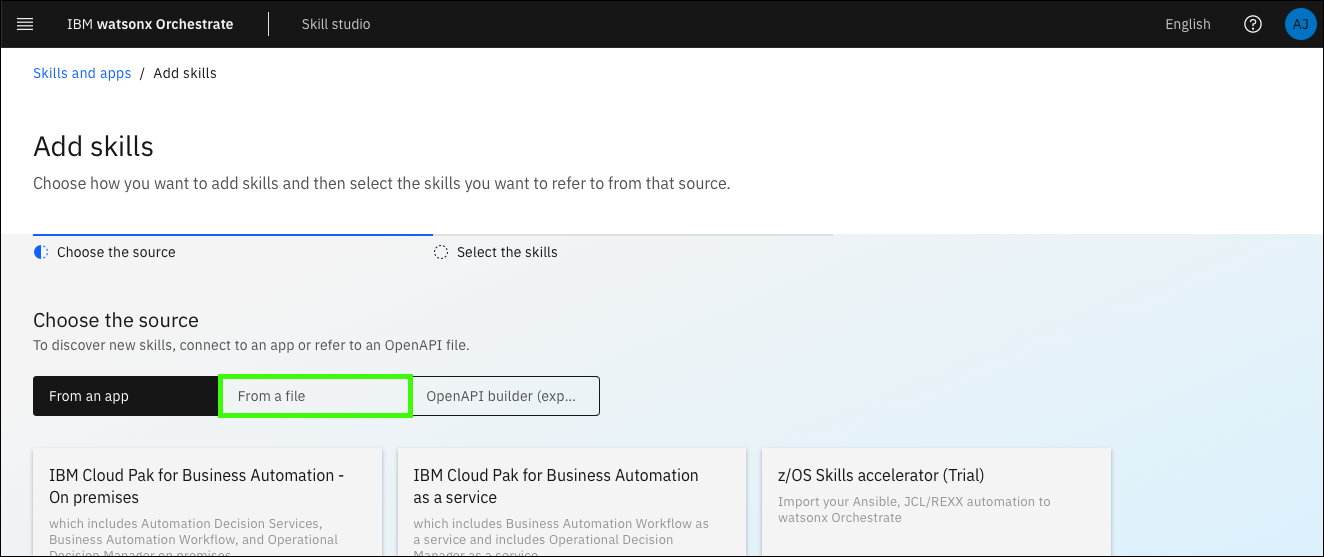Click the Add skills breadcrumb item

tap(185, 73)
